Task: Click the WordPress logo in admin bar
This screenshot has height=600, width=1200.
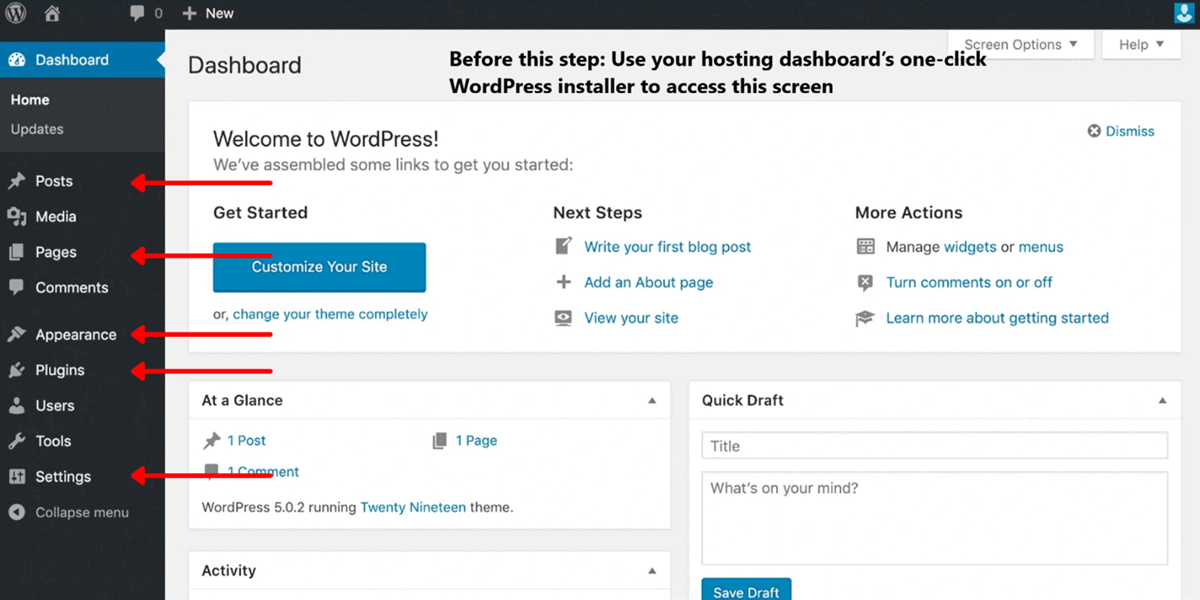Action: (x=16, y=14)
